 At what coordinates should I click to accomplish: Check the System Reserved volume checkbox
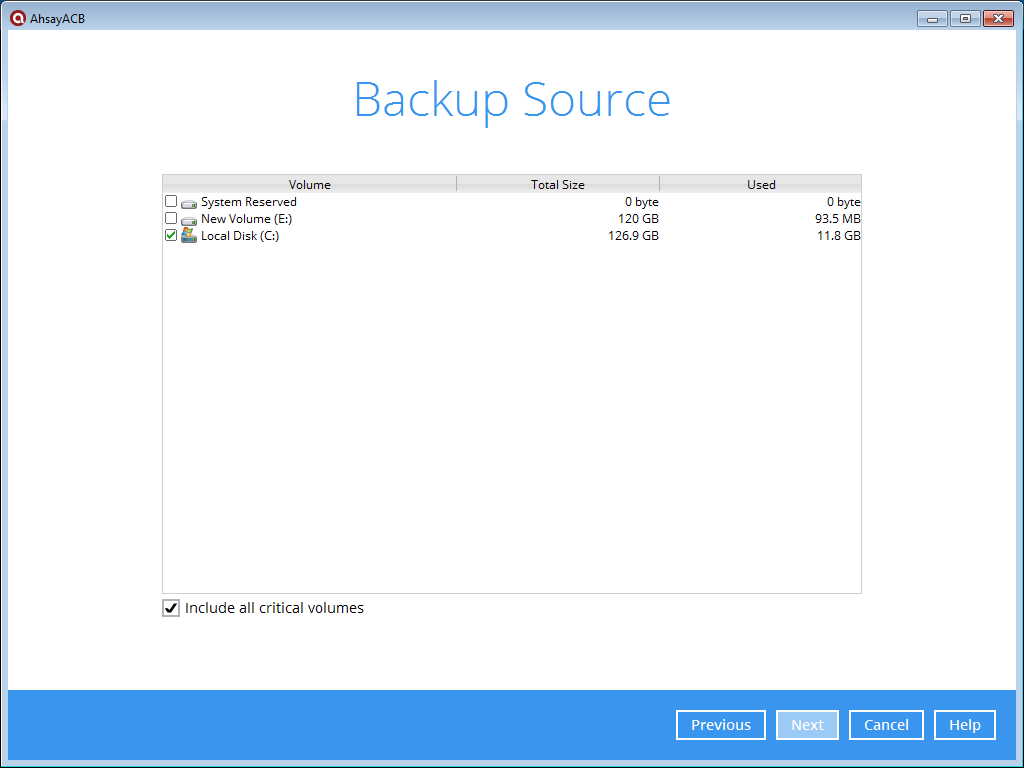[x=171, y=201]
